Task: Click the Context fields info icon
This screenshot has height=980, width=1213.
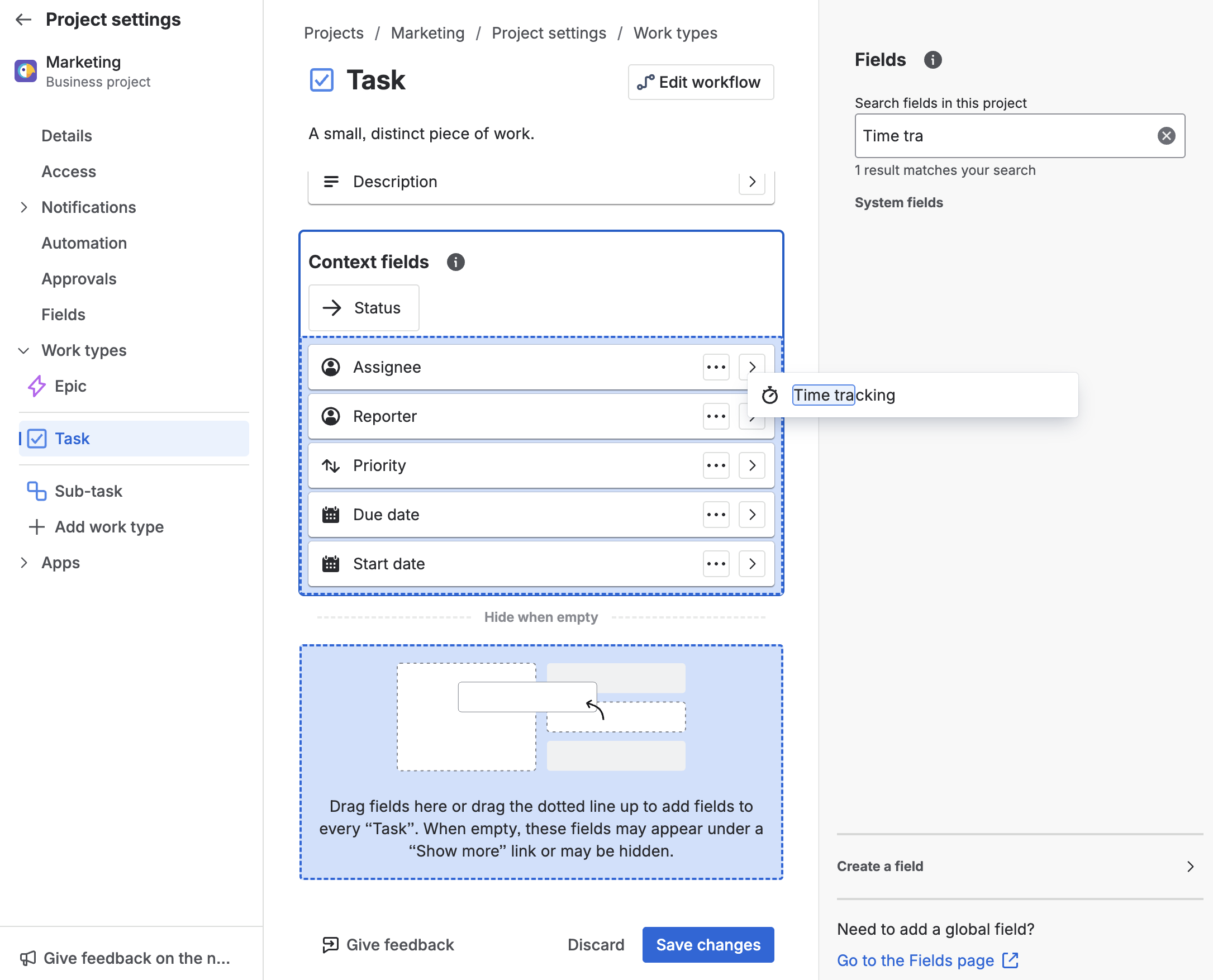Action: pyautogui.click(x=455, y=262)
